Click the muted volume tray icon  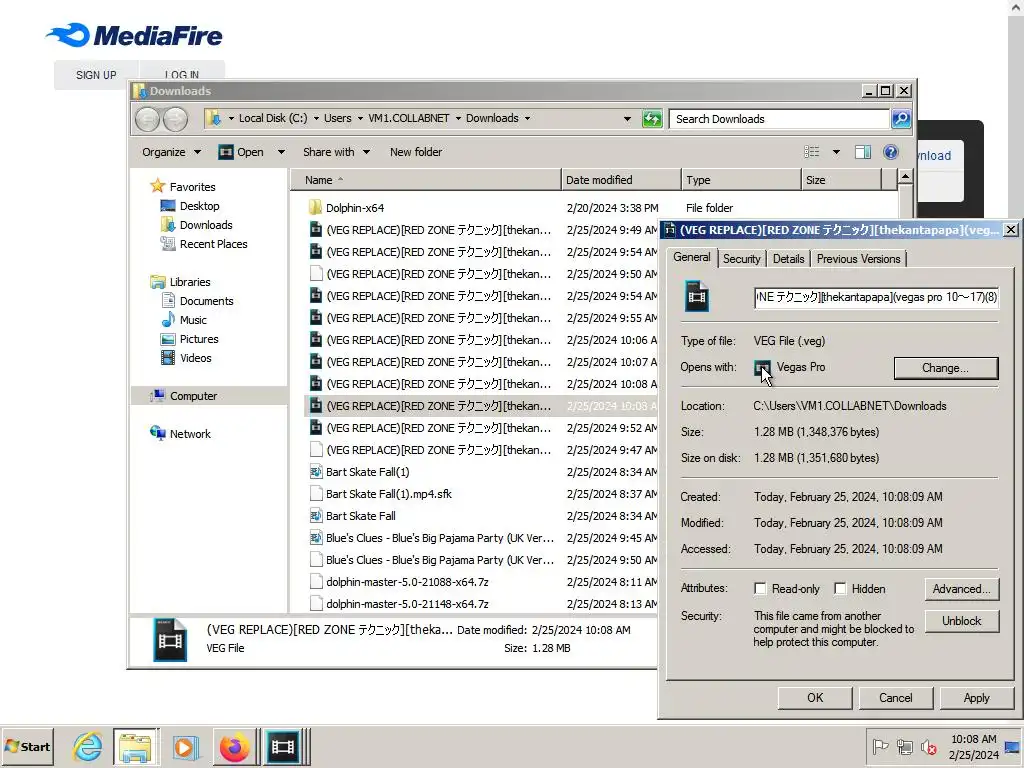928,746
